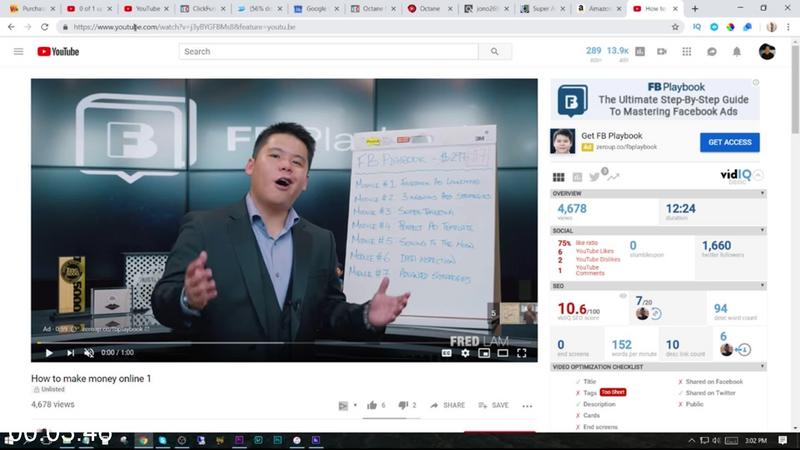800x450 pixels.
Task: Open the taskbar volume icon
Action: 716,440
